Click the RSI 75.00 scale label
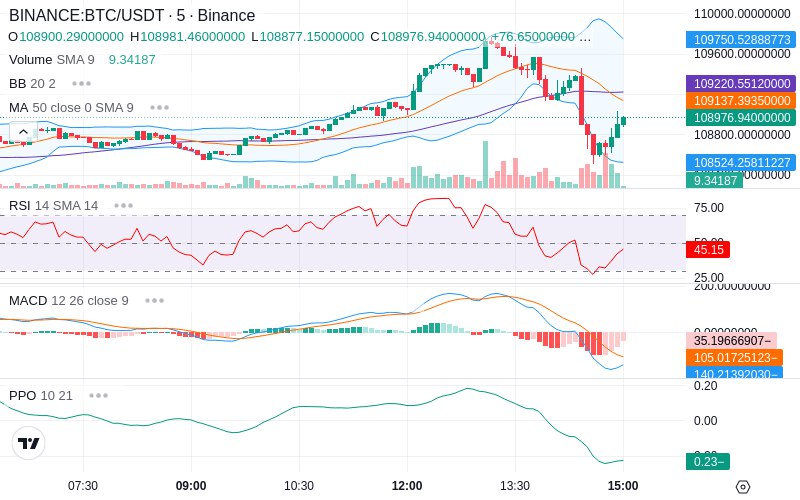Screen dimensions: 800x500 (709, 208)
